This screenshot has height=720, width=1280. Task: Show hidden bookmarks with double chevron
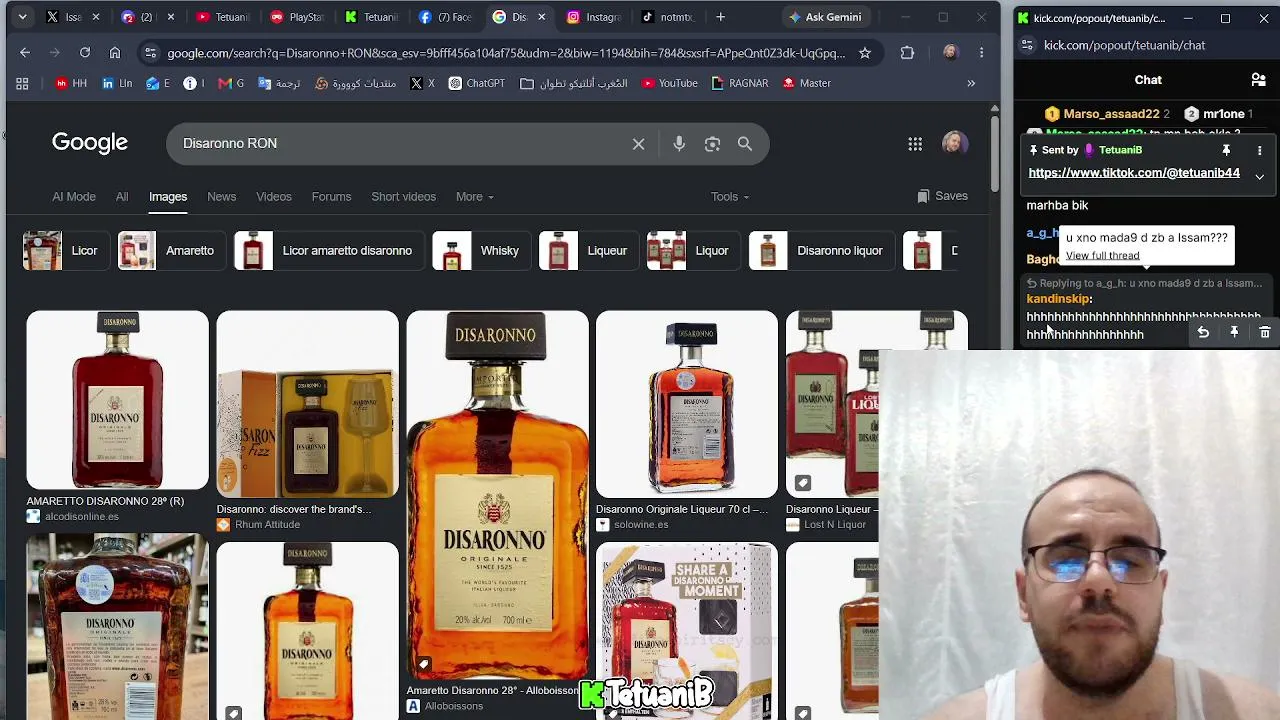point(971,83)
